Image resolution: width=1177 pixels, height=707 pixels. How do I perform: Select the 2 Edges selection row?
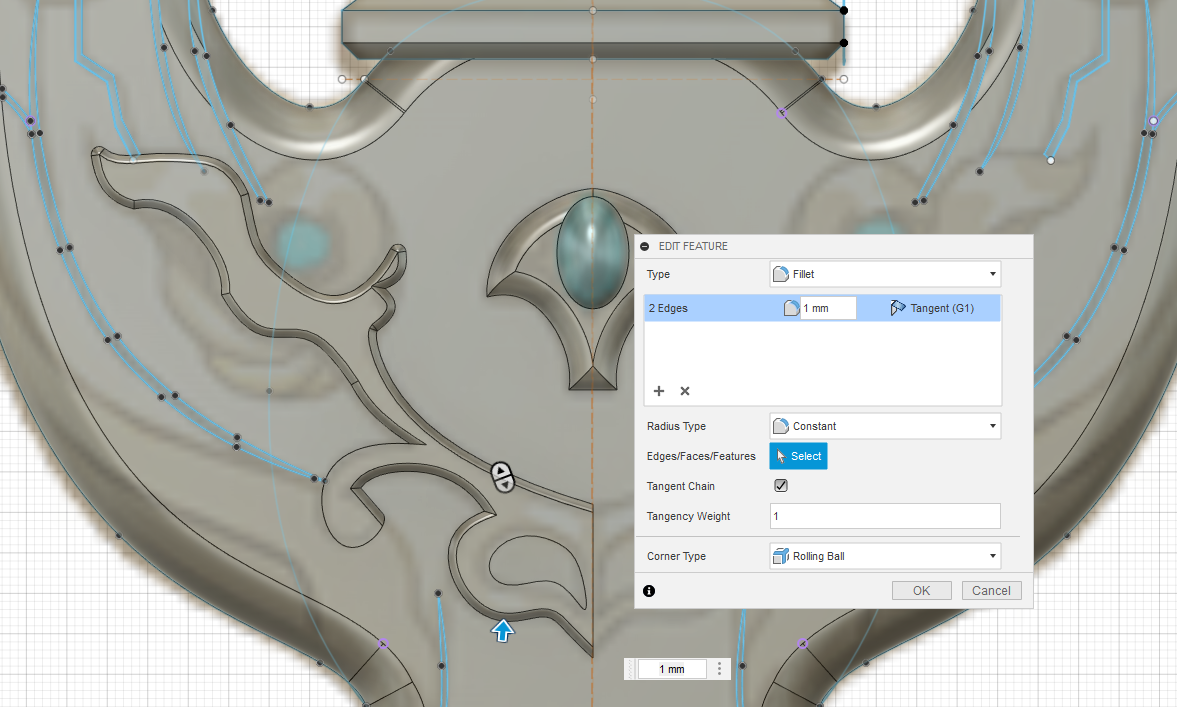point(822,308)
